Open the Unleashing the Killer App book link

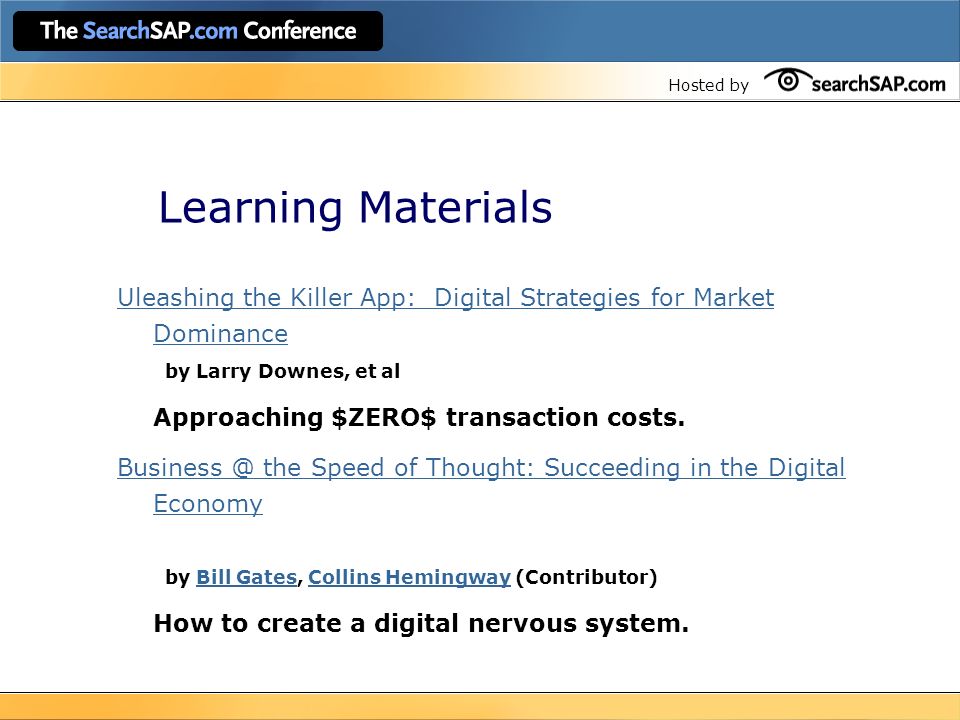(x=445, y=315)
